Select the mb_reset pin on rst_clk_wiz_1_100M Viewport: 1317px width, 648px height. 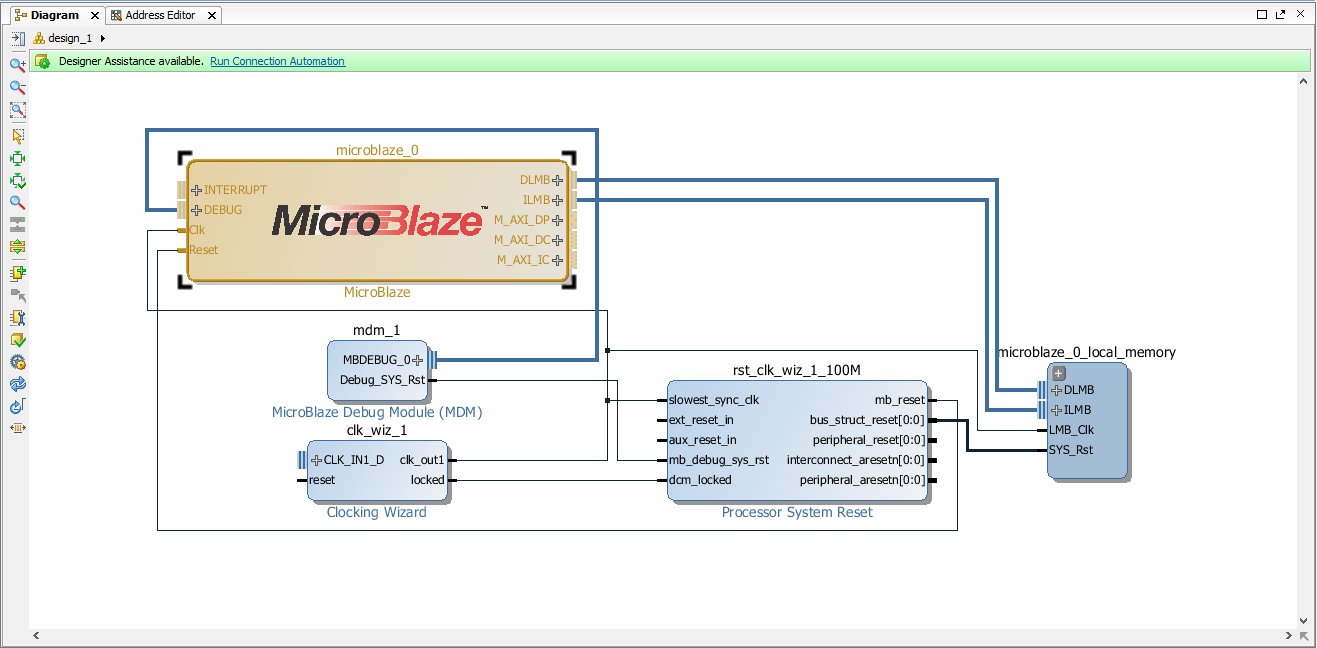[900, 400]
